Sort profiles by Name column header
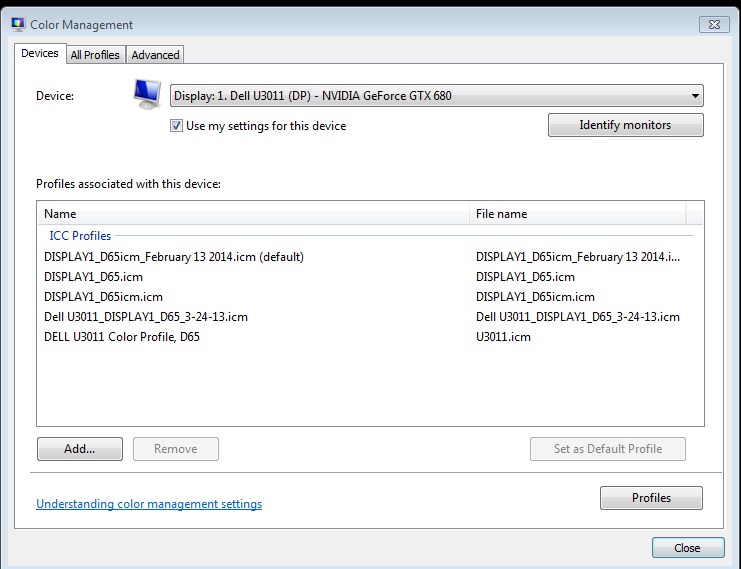Screen dimensions: 741x569 click(253, 214)
